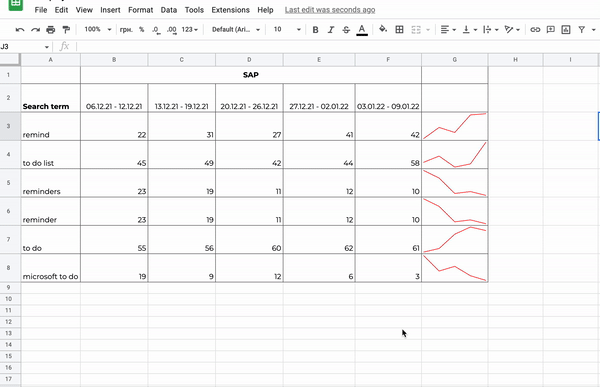Format as currency (грн.)
Image resolution: width=600 pixels, height=387 pixels.
point(126,29)
